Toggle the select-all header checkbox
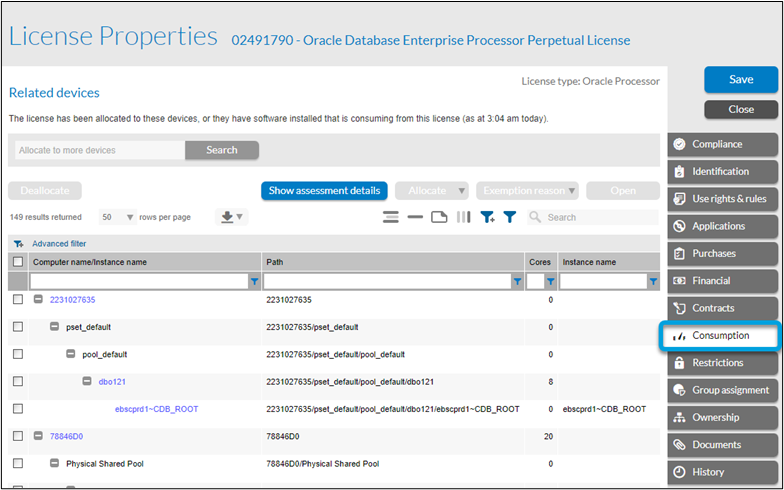784x490 pixels. pos(18,262)
